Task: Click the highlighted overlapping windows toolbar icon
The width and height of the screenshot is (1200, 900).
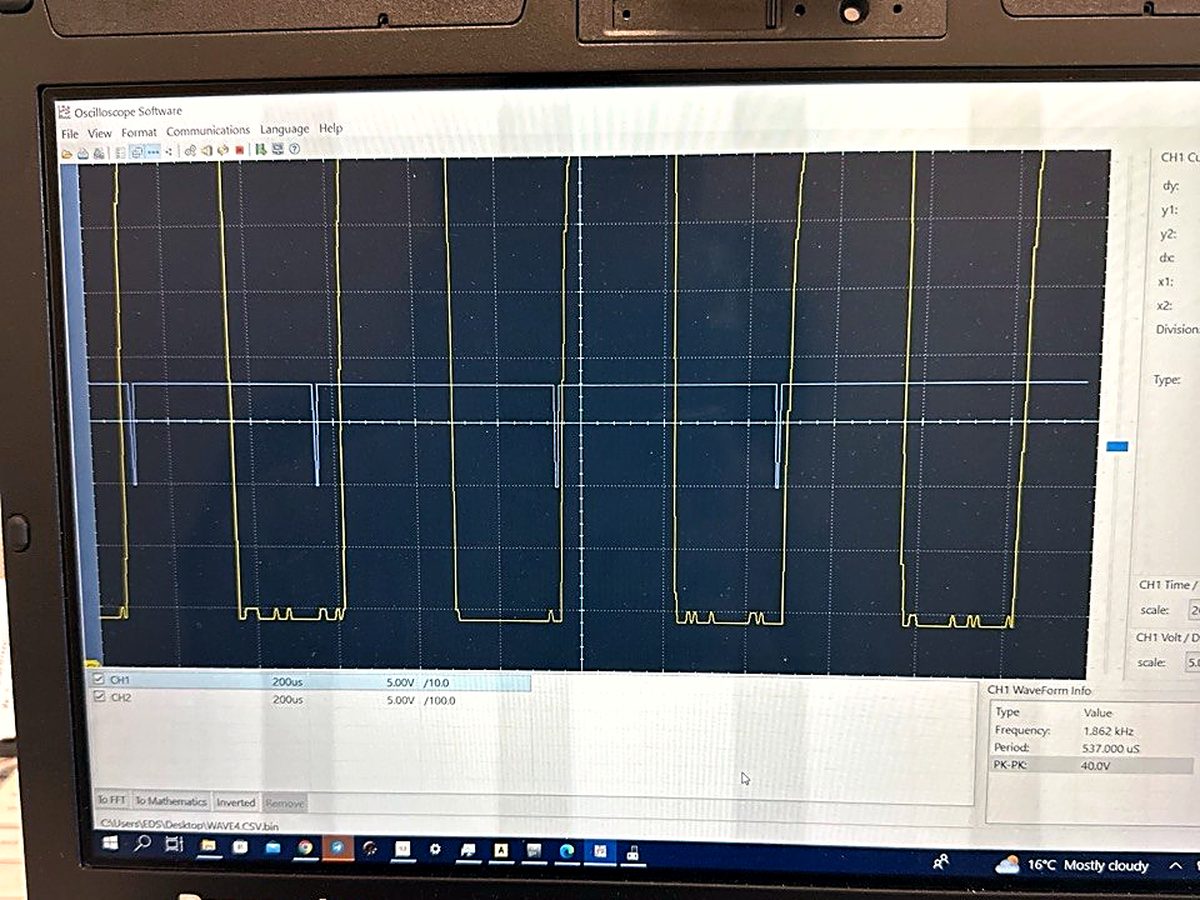Action: point(136,152)
